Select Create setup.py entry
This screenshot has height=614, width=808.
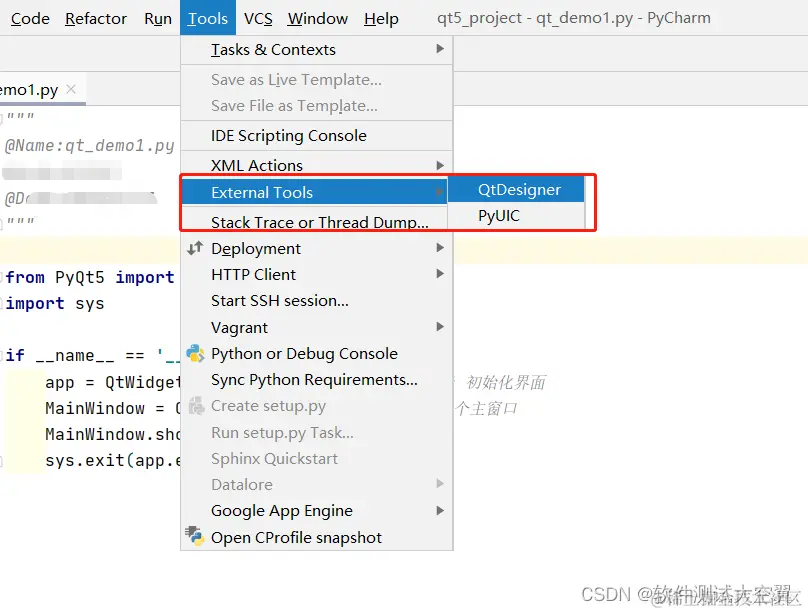316,406
